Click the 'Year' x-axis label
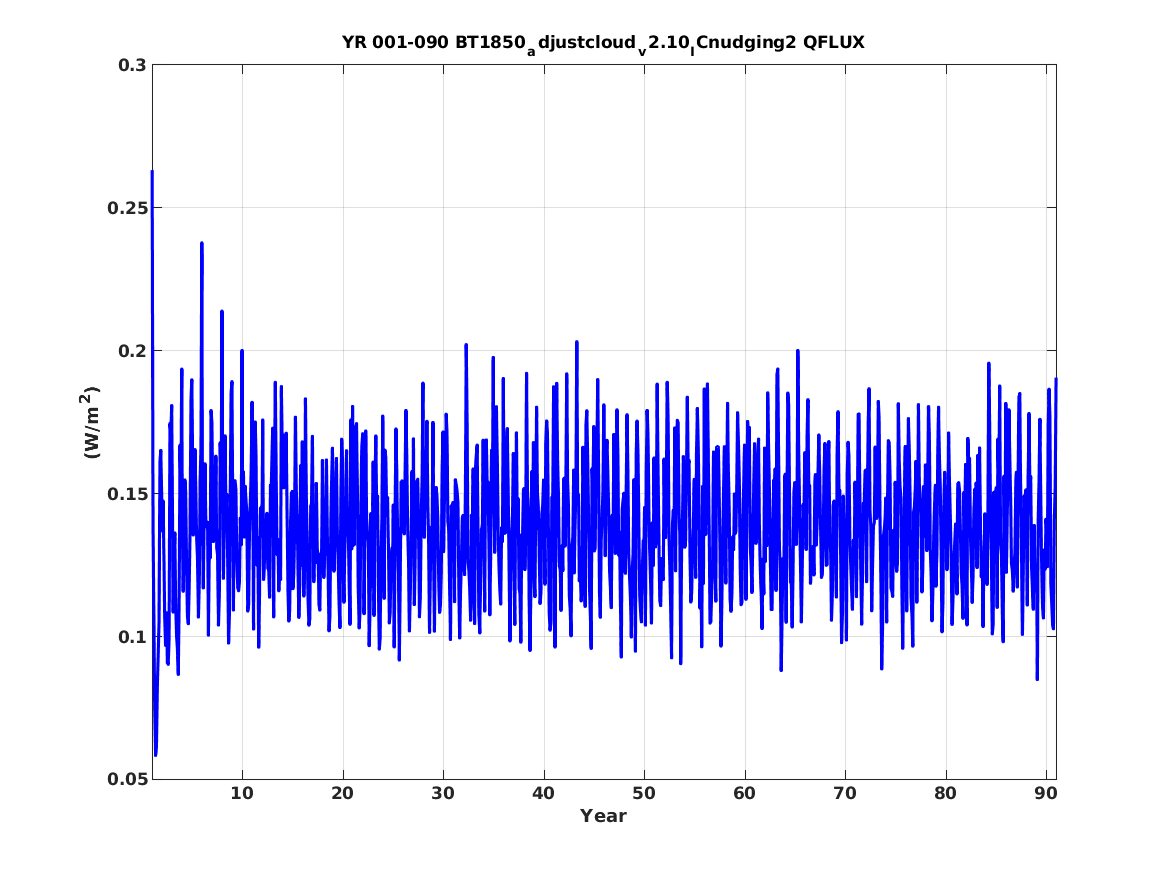The height and width of the screenshot is (875, 1167). [603, 816]
